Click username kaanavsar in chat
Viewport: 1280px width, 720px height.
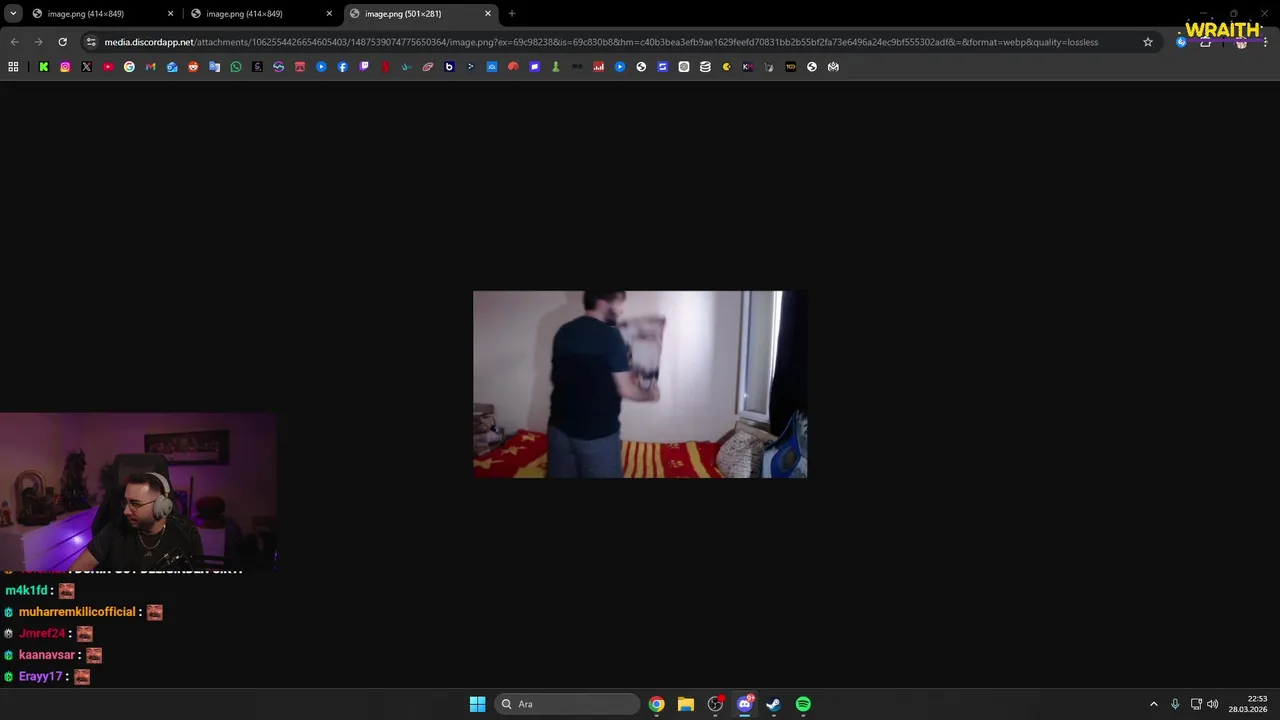(47, 655)
